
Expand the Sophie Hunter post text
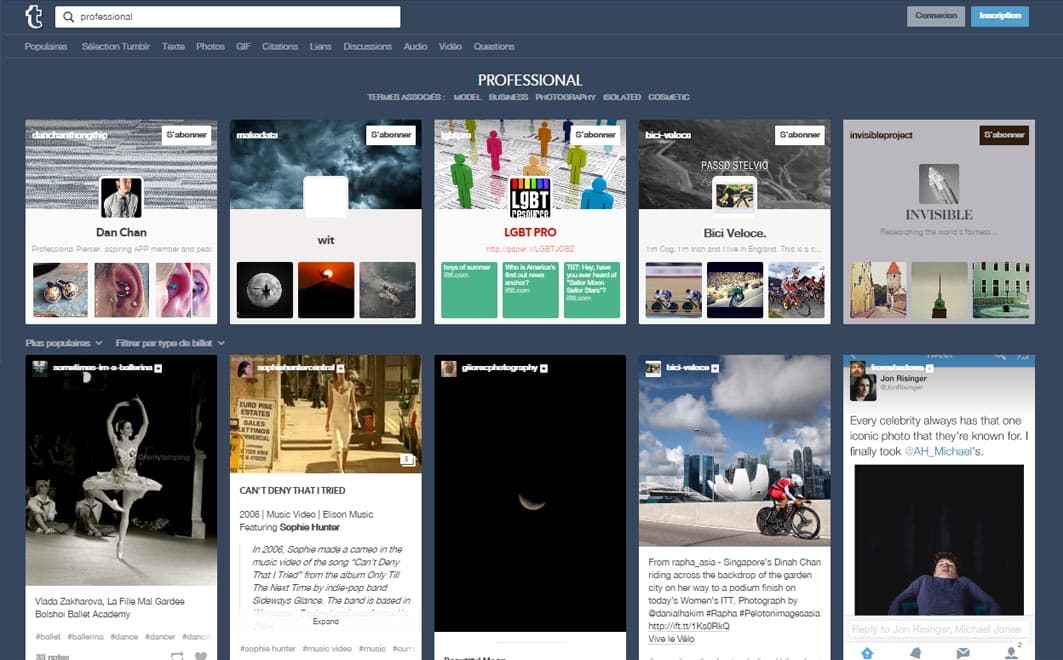coord(325,621)
